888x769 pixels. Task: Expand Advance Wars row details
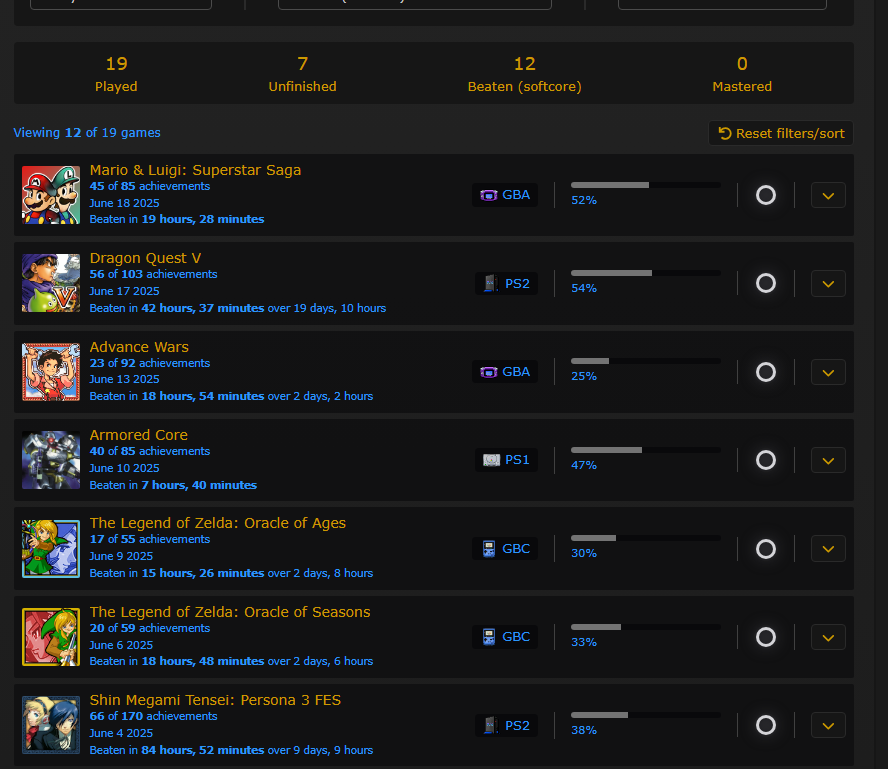pyautogui.click(x=828, y=373)
